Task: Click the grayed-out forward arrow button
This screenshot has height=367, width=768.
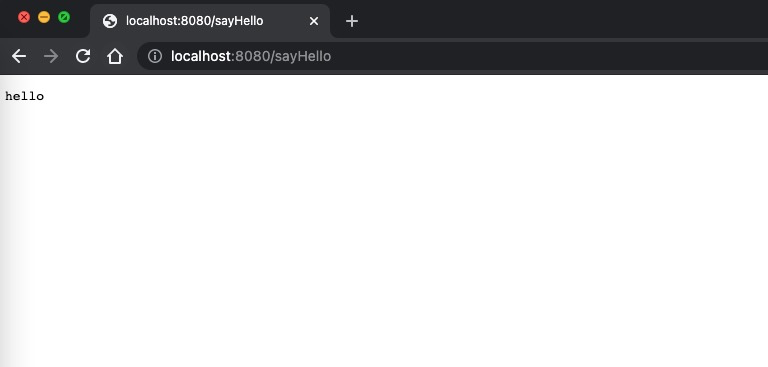Action: (51, 56)
